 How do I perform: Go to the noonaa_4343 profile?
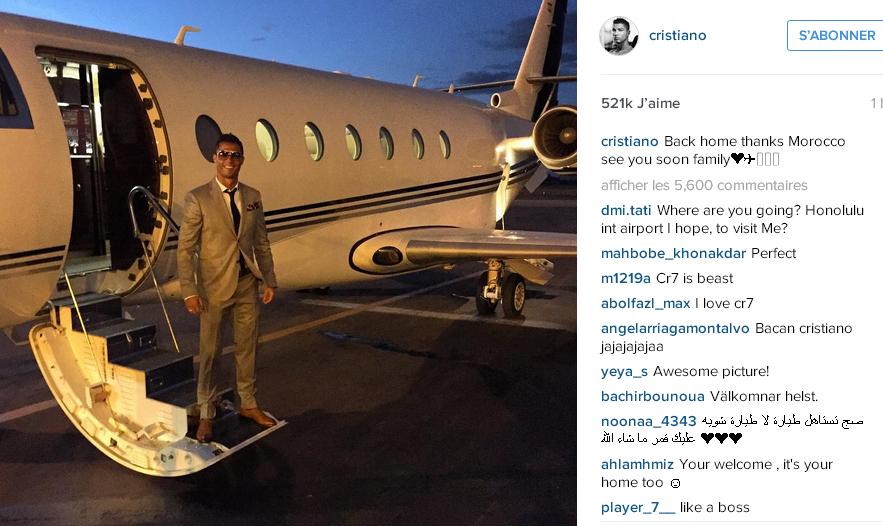pyautogui.click(x=649, y=421)
